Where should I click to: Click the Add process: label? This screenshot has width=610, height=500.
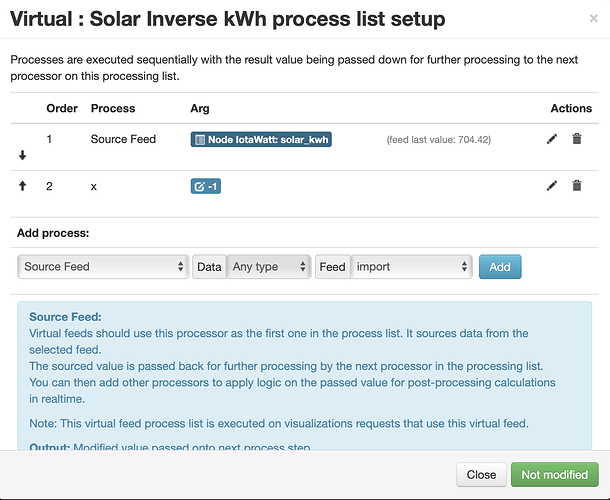click(53, 233)
